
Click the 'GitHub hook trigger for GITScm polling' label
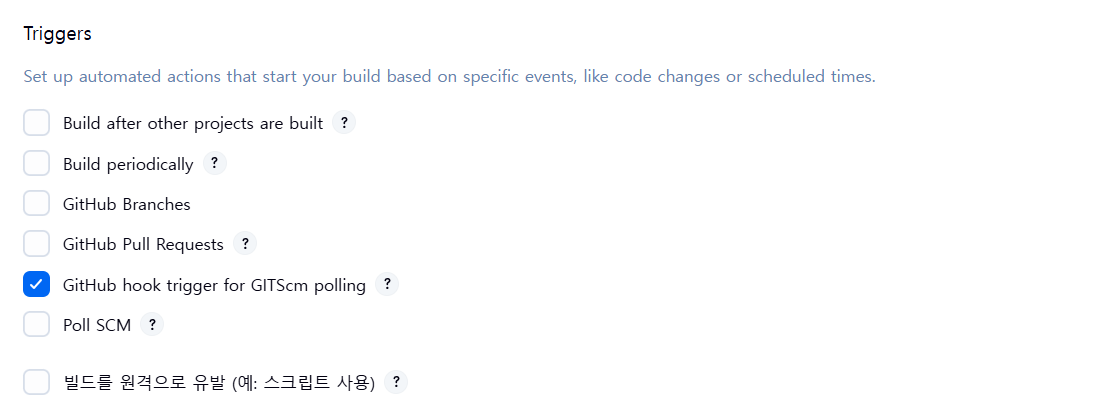tap(214, 285)
